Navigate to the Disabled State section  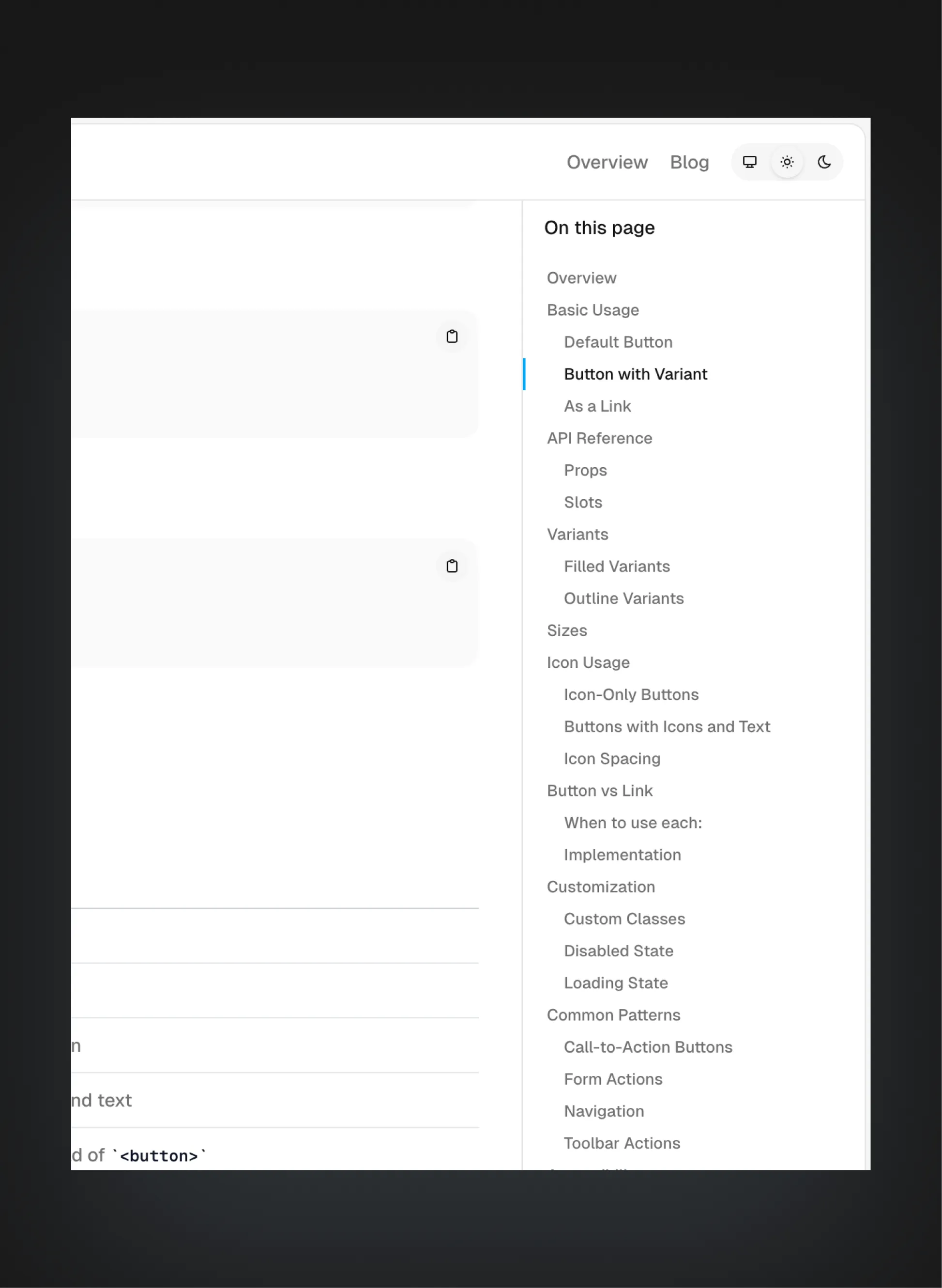click(x=618, y=951)
